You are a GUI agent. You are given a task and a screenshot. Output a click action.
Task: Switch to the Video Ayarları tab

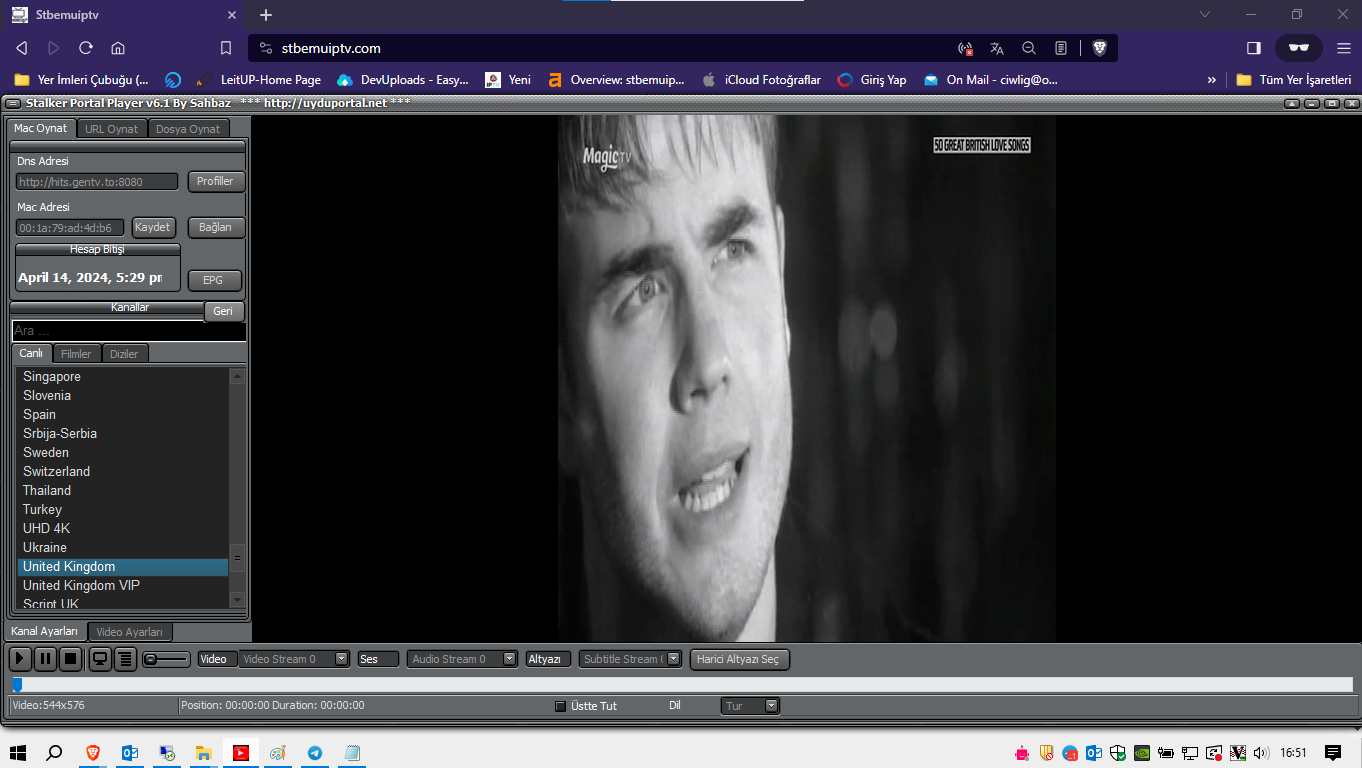(x=130, y=632)
